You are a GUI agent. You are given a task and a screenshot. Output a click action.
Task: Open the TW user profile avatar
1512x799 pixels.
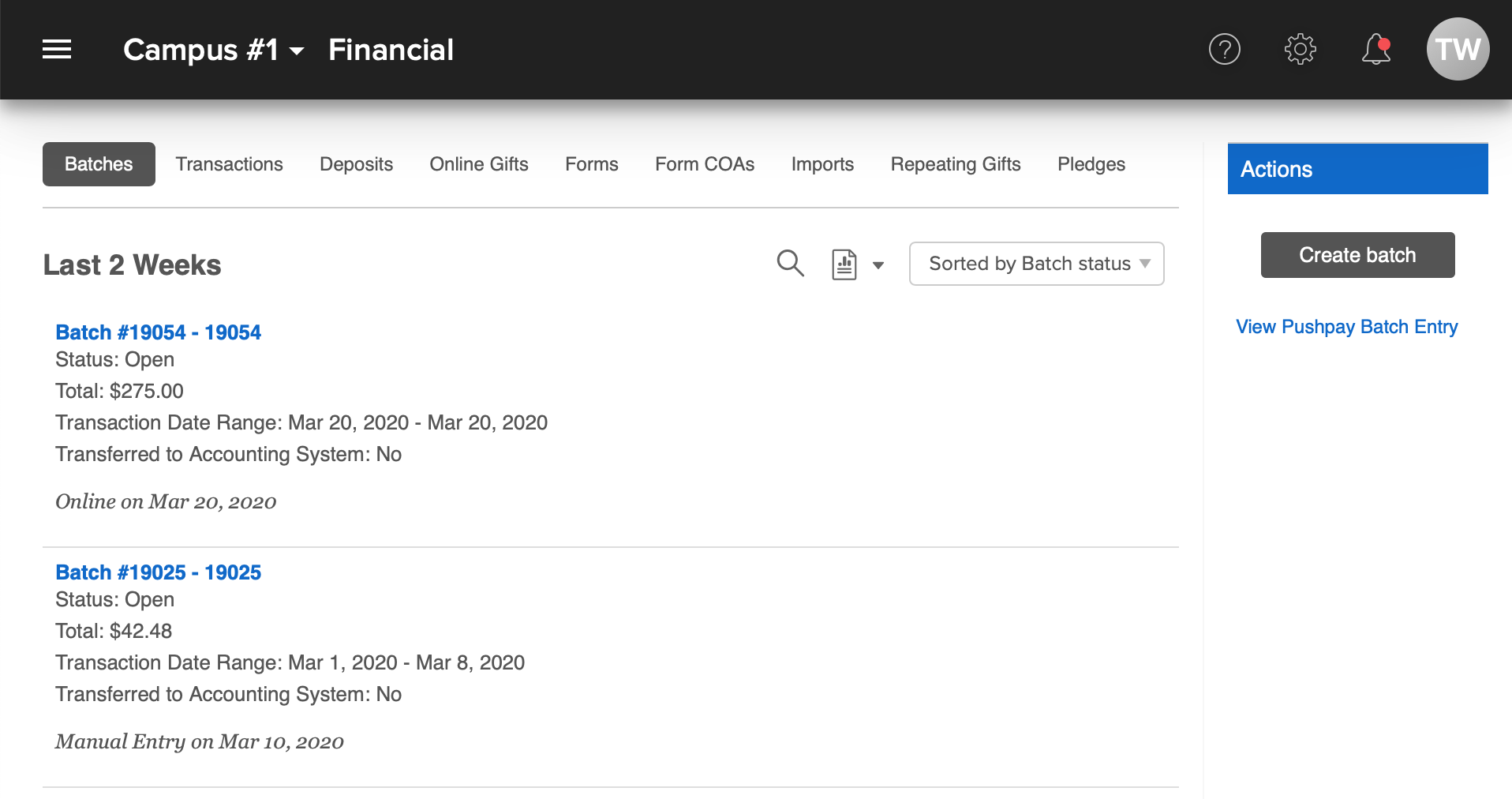click(x=1457, y=50)
